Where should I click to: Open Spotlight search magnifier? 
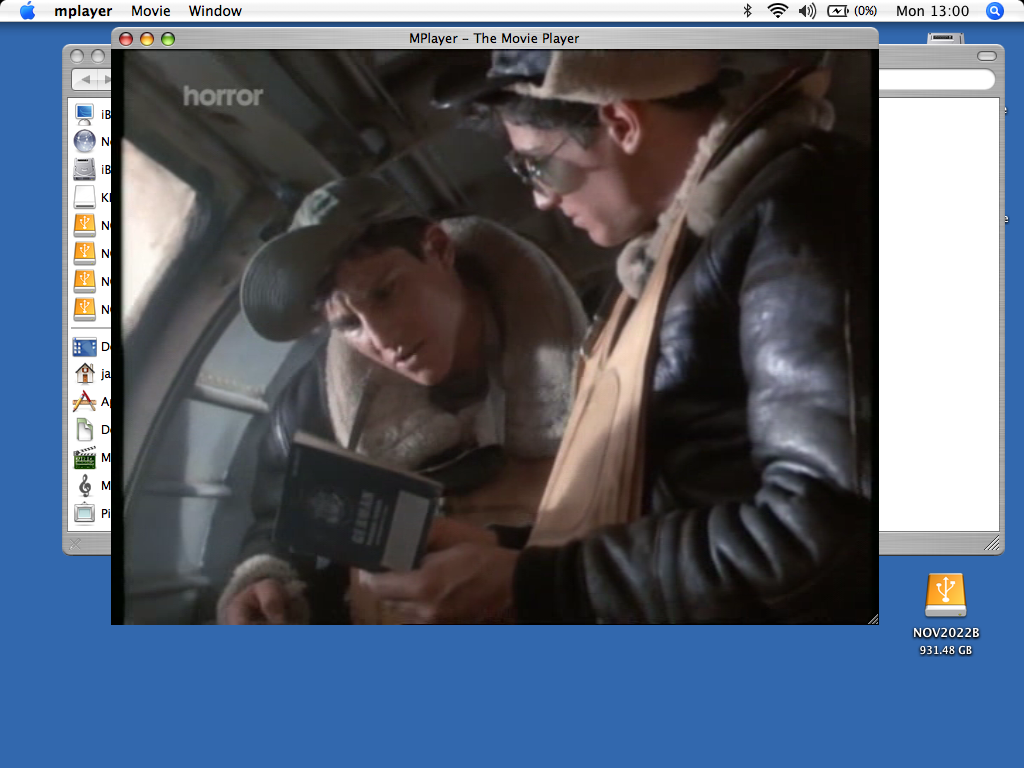coord(994,11)
